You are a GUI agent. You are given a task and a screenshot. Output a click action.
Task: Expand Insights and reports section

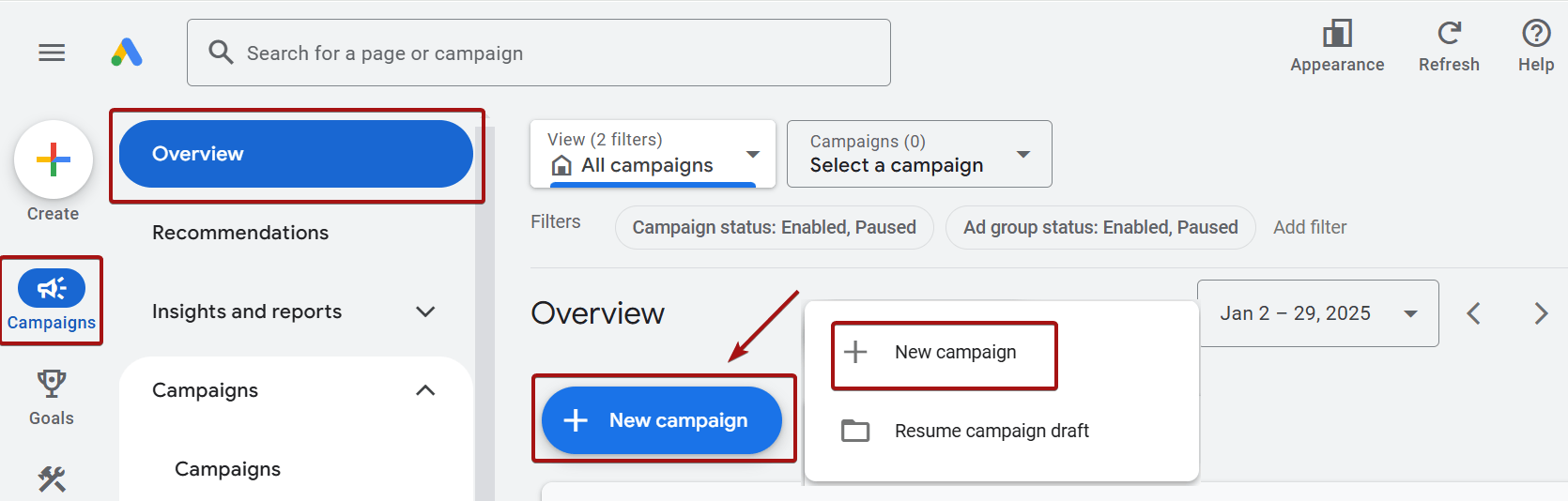pos(425,311)
